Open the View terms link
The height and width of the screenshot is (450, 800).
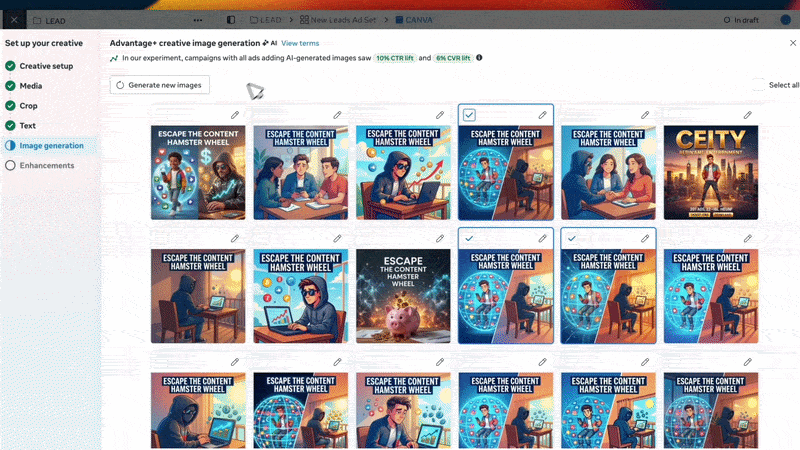[300, 43]
